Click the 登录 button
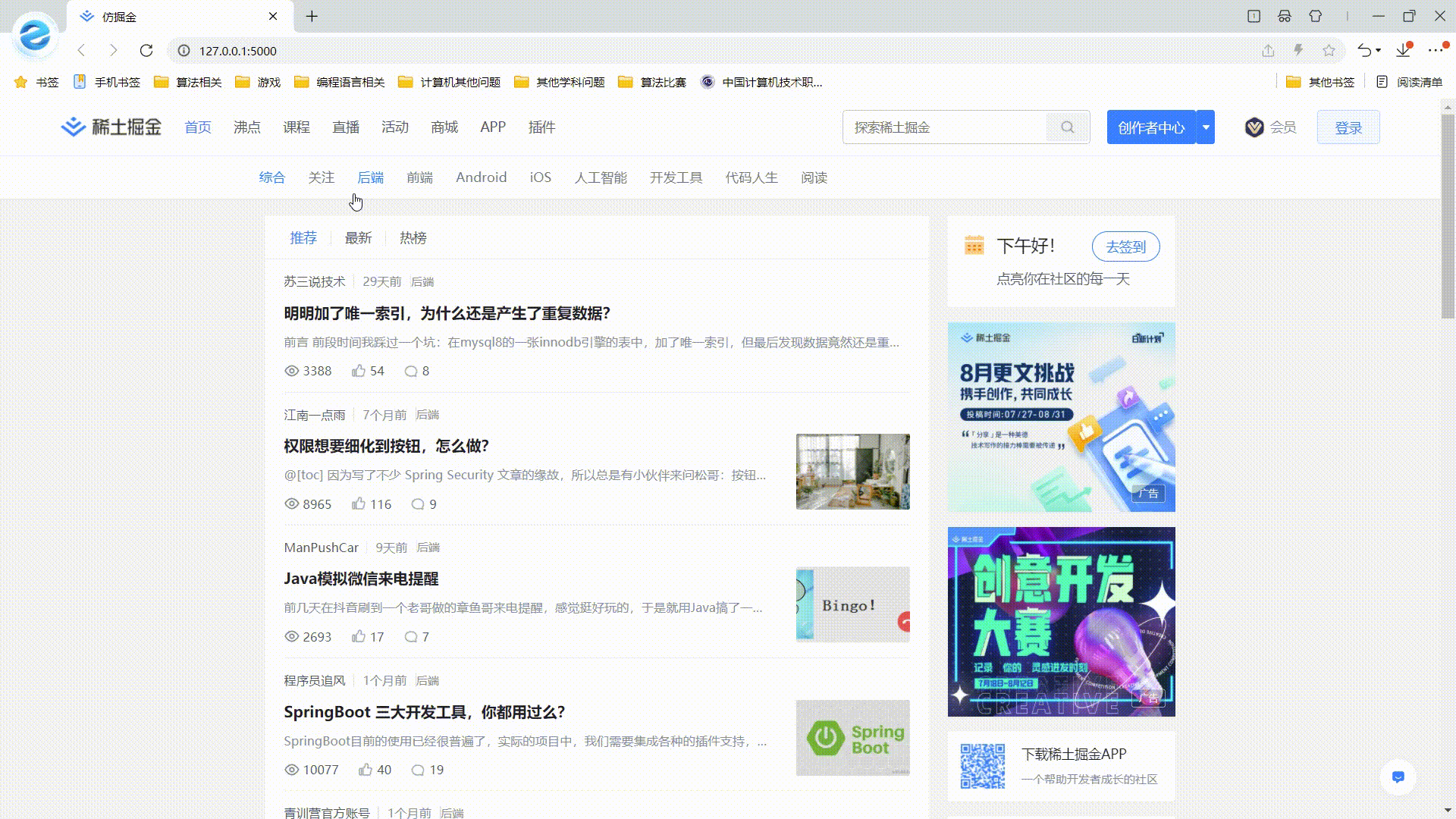 tap(1348, 127)
